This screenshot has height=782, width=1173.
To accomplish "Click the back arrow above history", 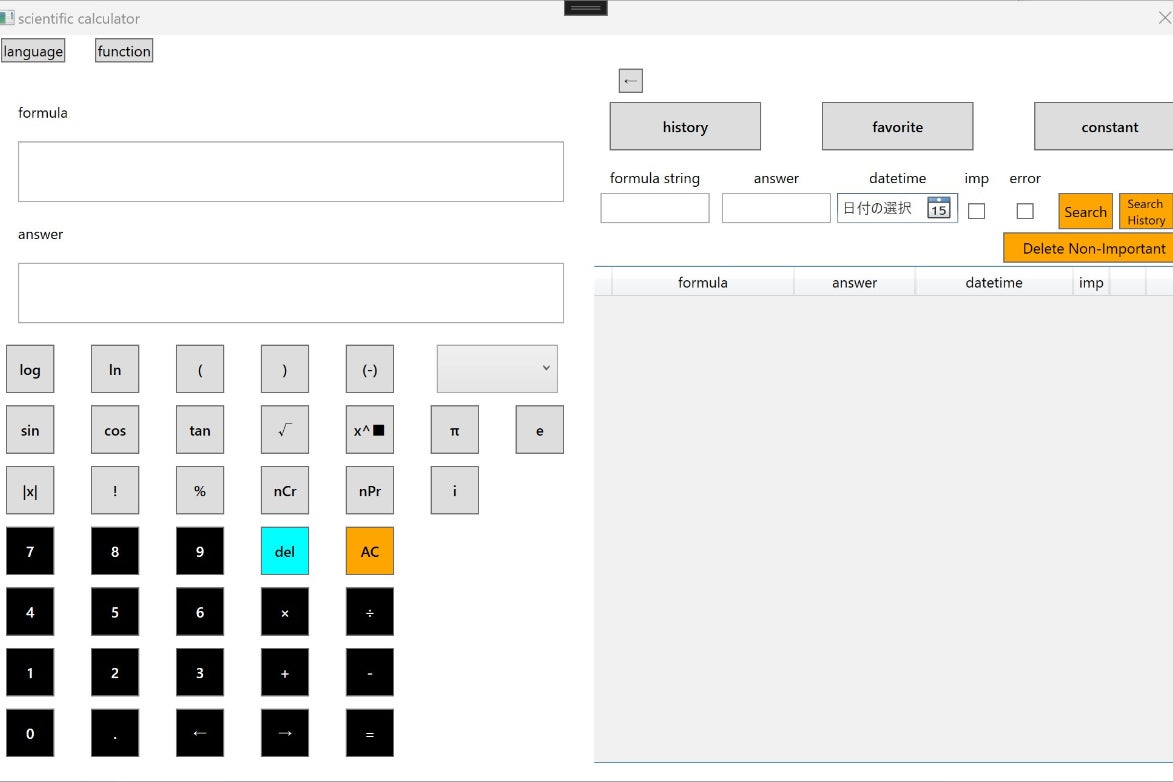I will (x=630, y=81).
